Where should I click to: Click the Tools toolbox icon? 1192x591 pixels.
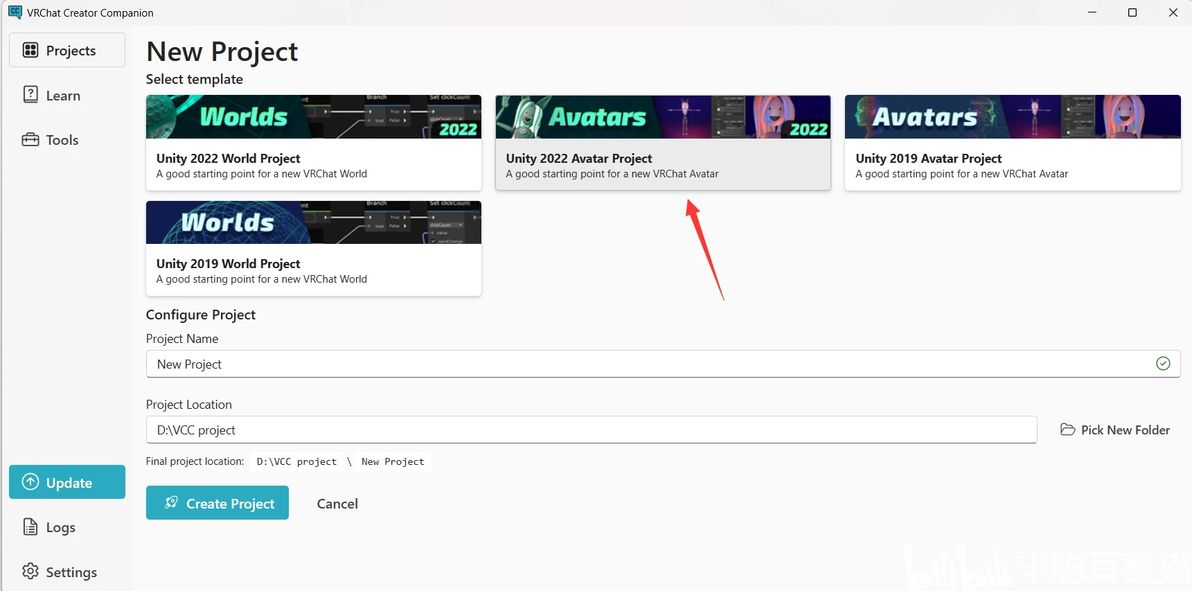[30, 140]
